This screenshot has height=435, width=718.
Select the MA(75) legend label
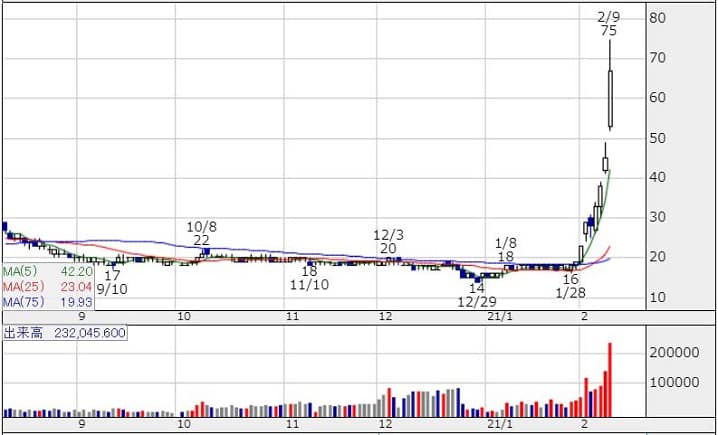click(23, 302)
